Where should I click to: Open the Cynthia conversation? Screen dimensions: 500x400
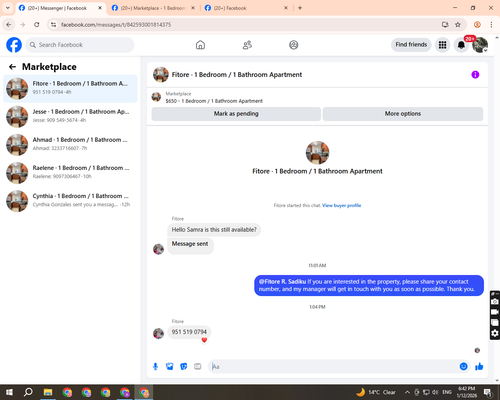click(70, 200)
